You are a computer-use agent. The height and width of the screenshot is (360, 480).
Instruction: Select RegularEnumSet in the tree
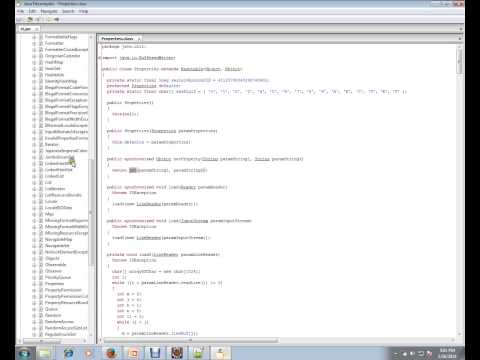[x=61, y=334]
